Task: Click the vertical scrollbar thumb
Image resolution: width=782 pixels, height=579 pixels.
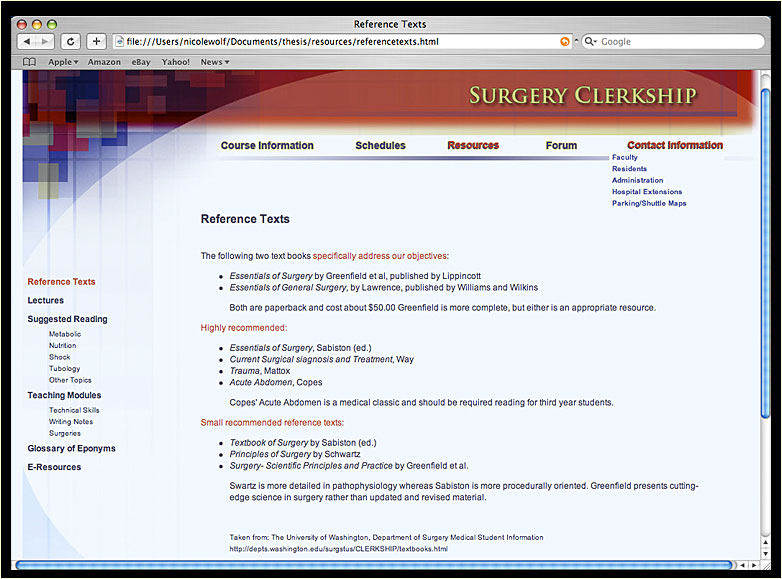Action: pos(766,253)
